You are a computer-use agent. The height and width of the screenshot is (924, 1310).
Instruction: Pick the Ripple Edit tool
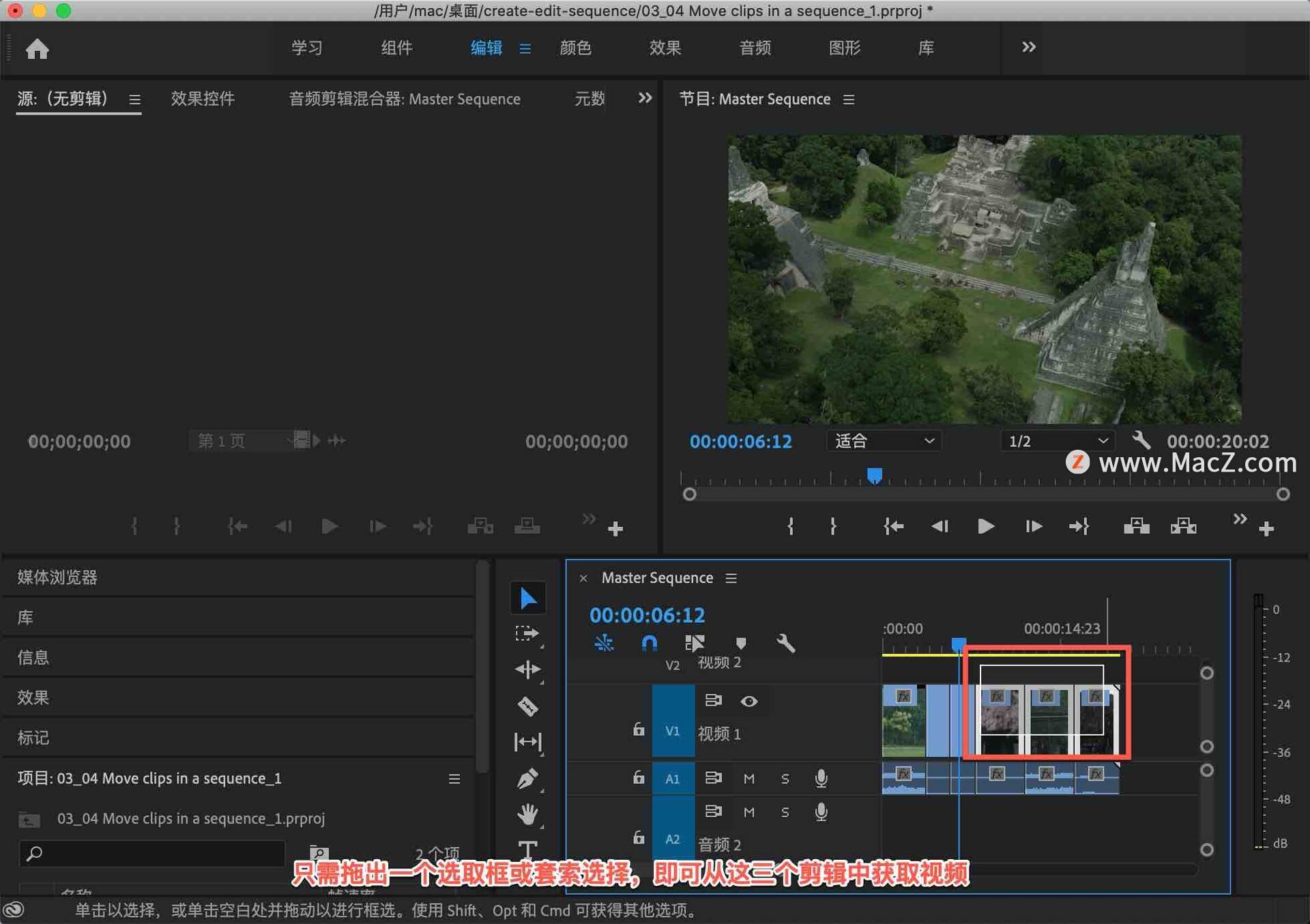tap(527, 669)
